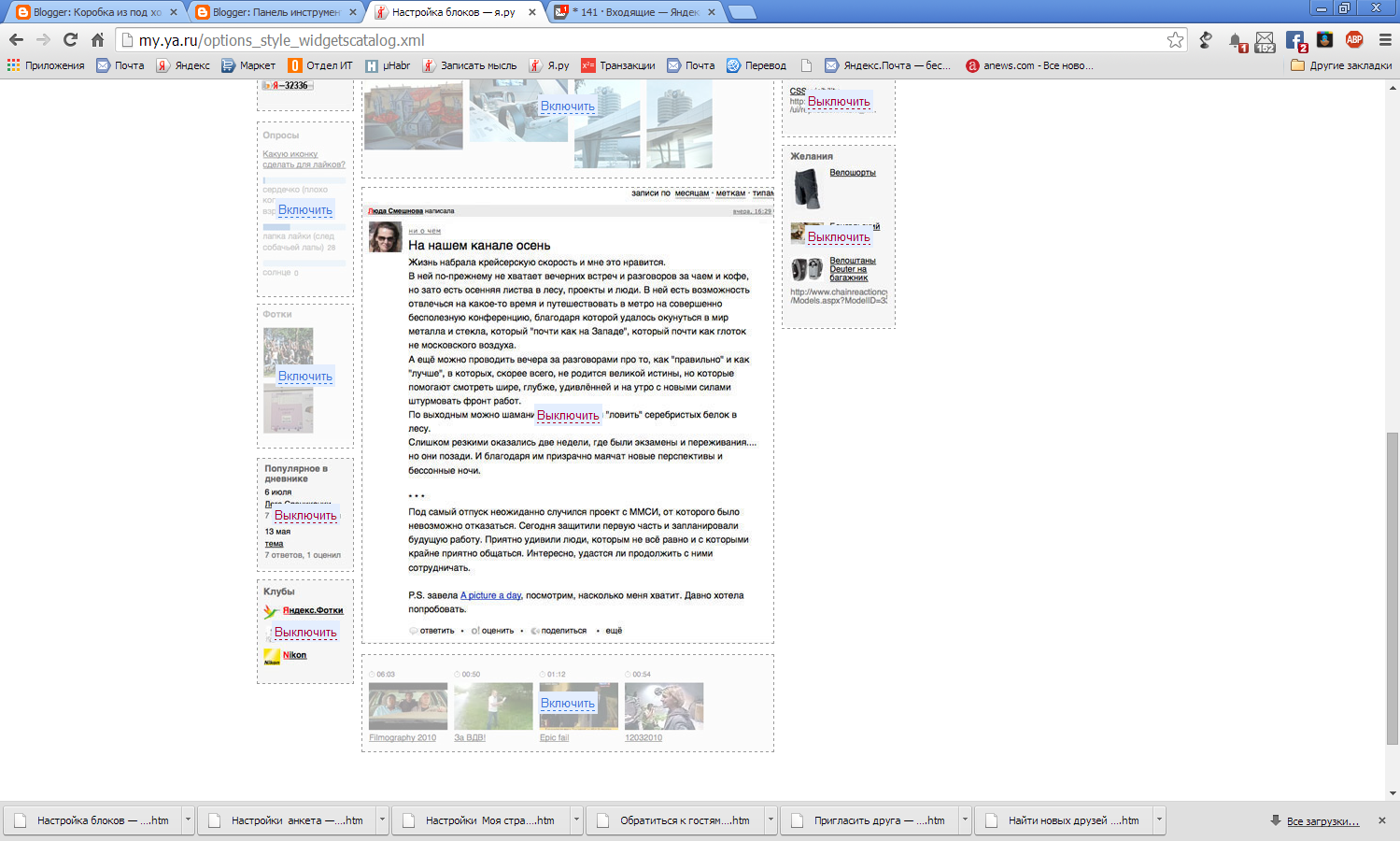Open dropdown arrow for Найти новых друзей download
1400x841 pixels.
1159,820
